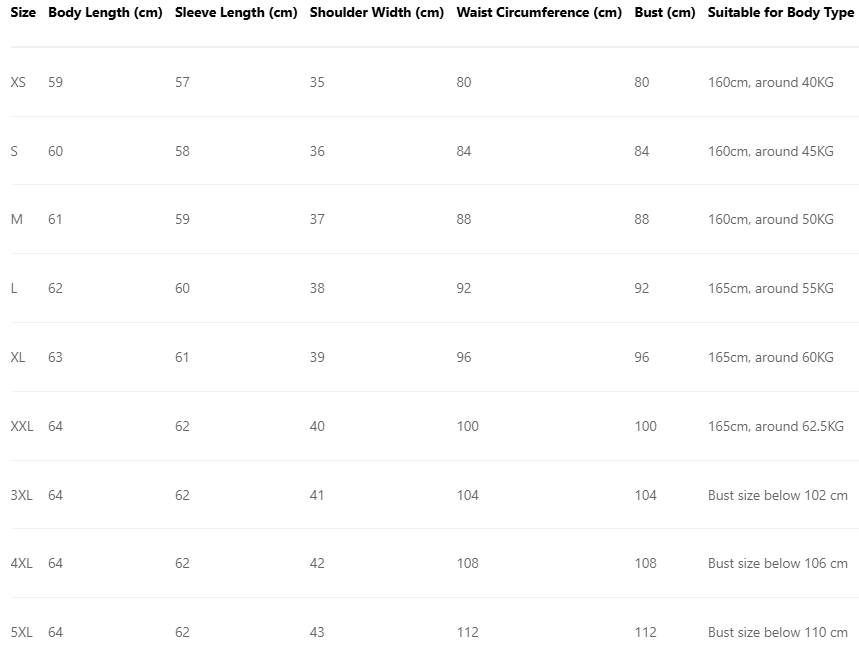859x649 pixels.
Task: Click the '160cm, around 50KG' cell
Action: [x=770, y=219]
